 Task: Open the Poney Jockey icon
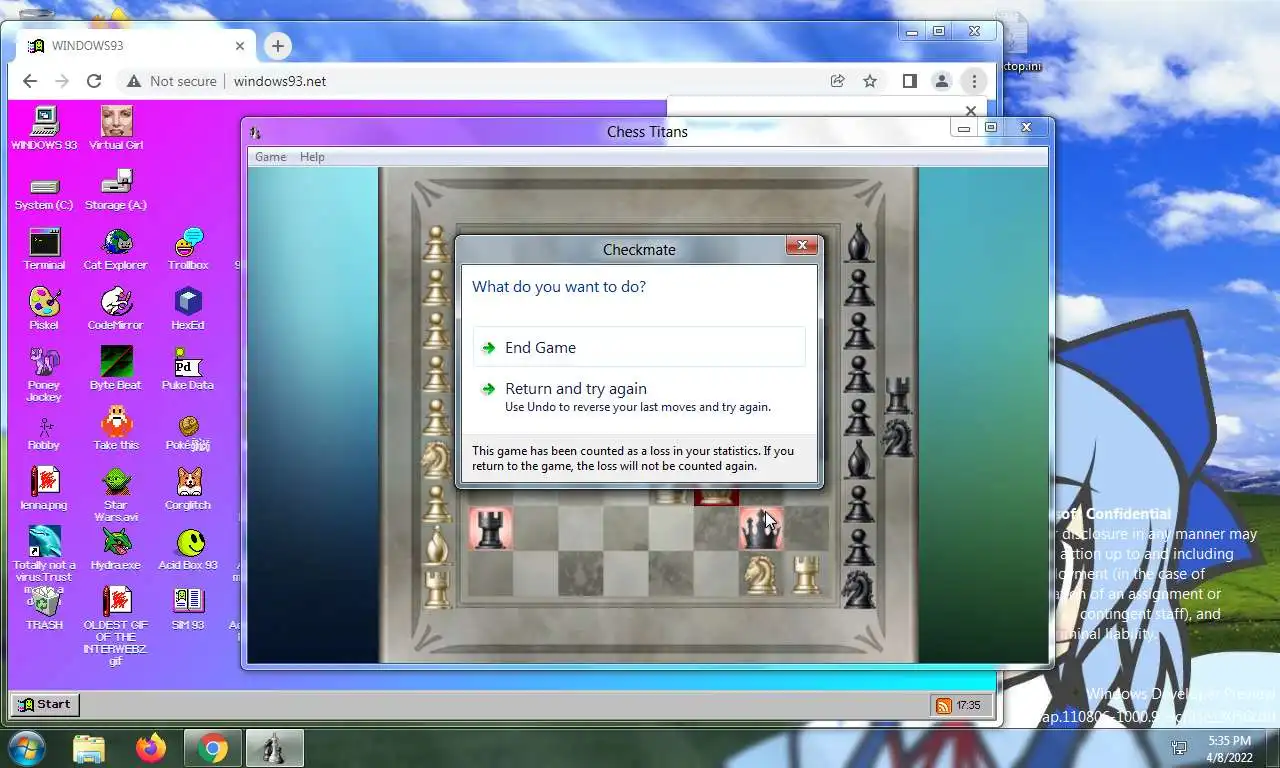click(44, 375)
